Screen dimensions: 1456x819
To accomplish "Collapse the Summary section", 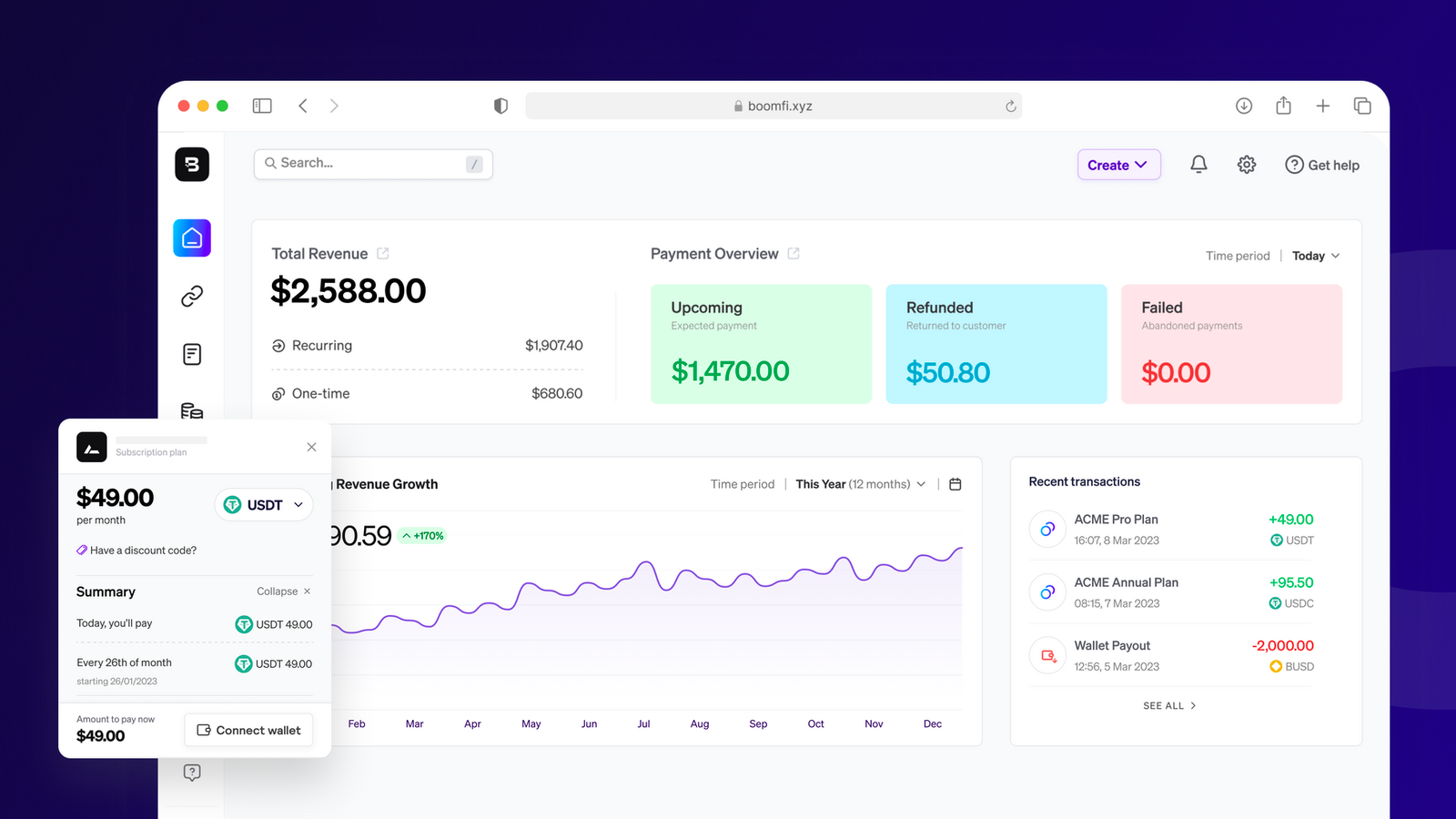I will click(284, 591).
